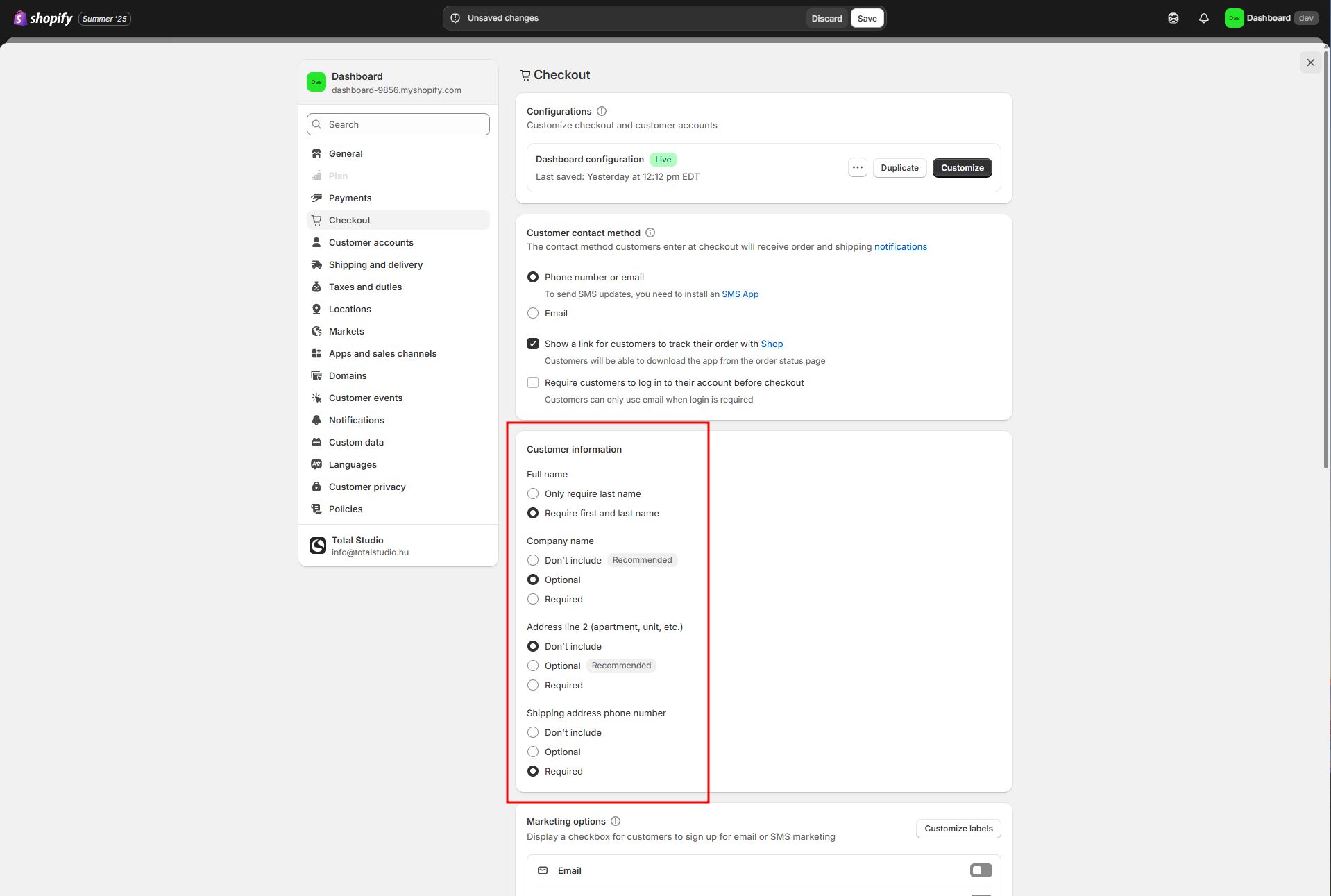Click info icon beside Marketing options
1331x896 pixels.
[x=616, y=821]
